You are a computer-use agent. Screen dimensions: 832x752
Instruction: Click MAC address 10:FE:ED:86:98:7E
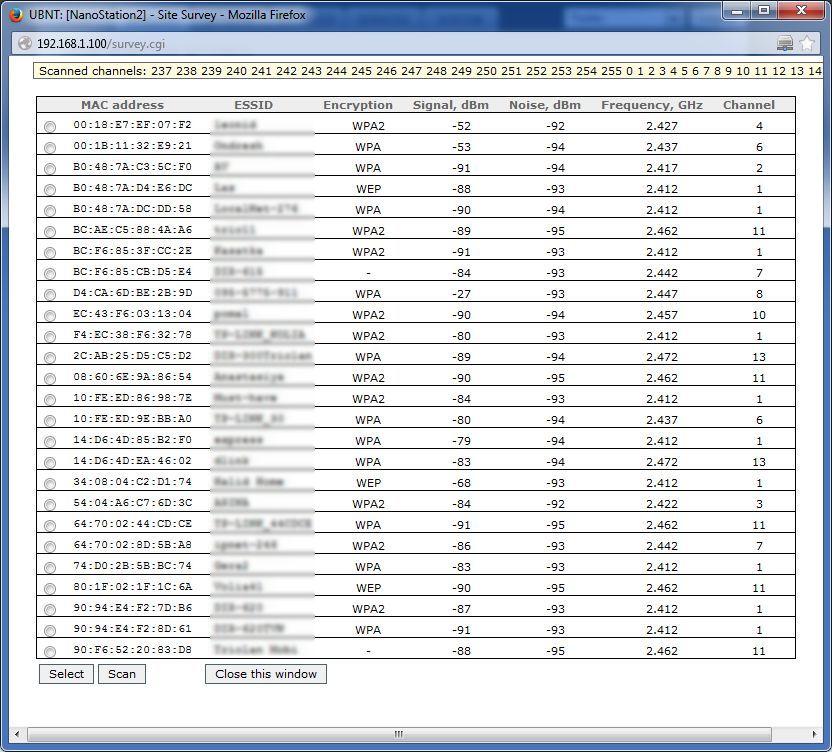[x=133, y=397]
